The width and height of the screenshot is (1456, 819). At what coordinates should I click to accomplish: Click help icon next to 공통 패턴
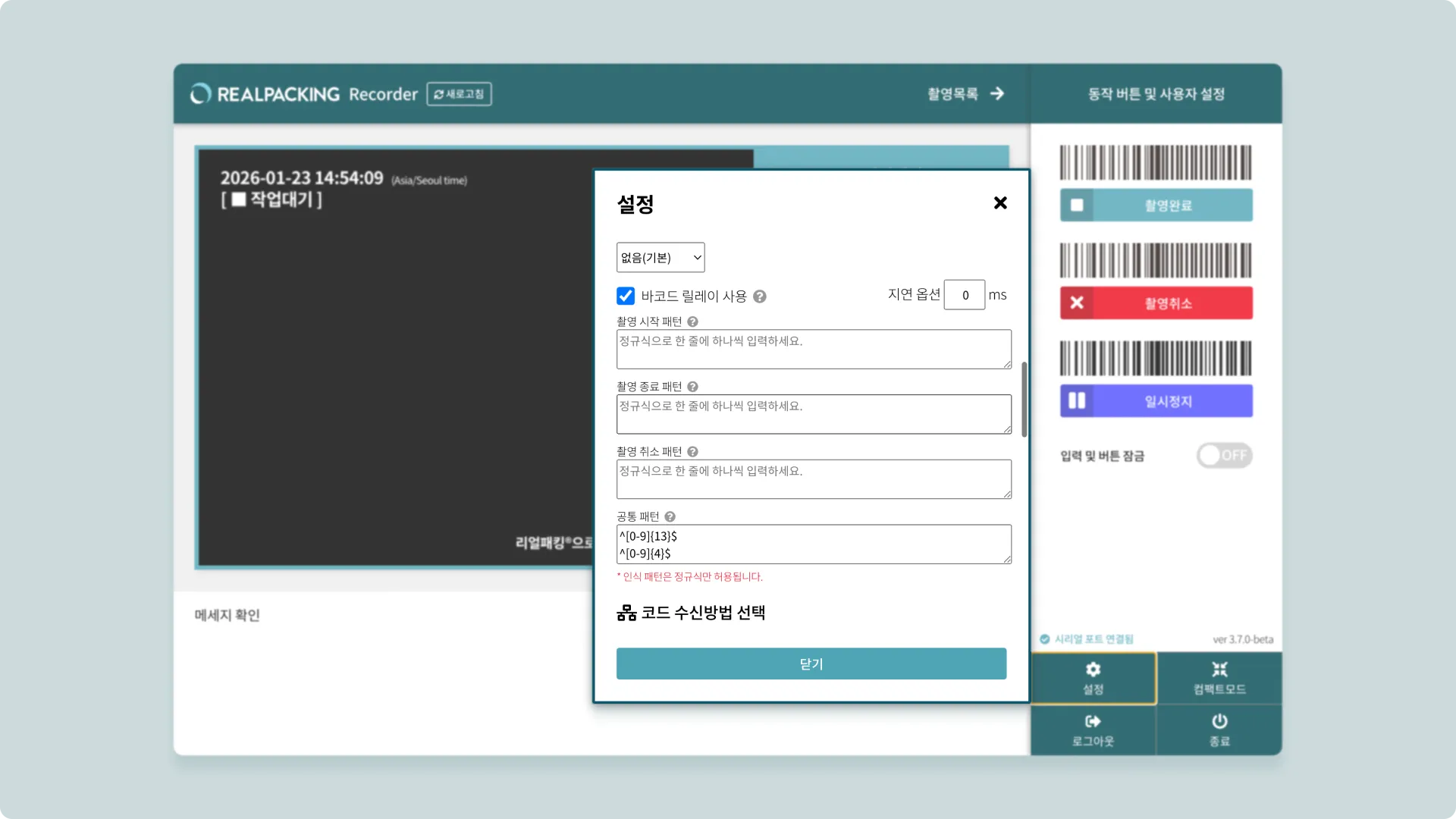pos(670,517)
